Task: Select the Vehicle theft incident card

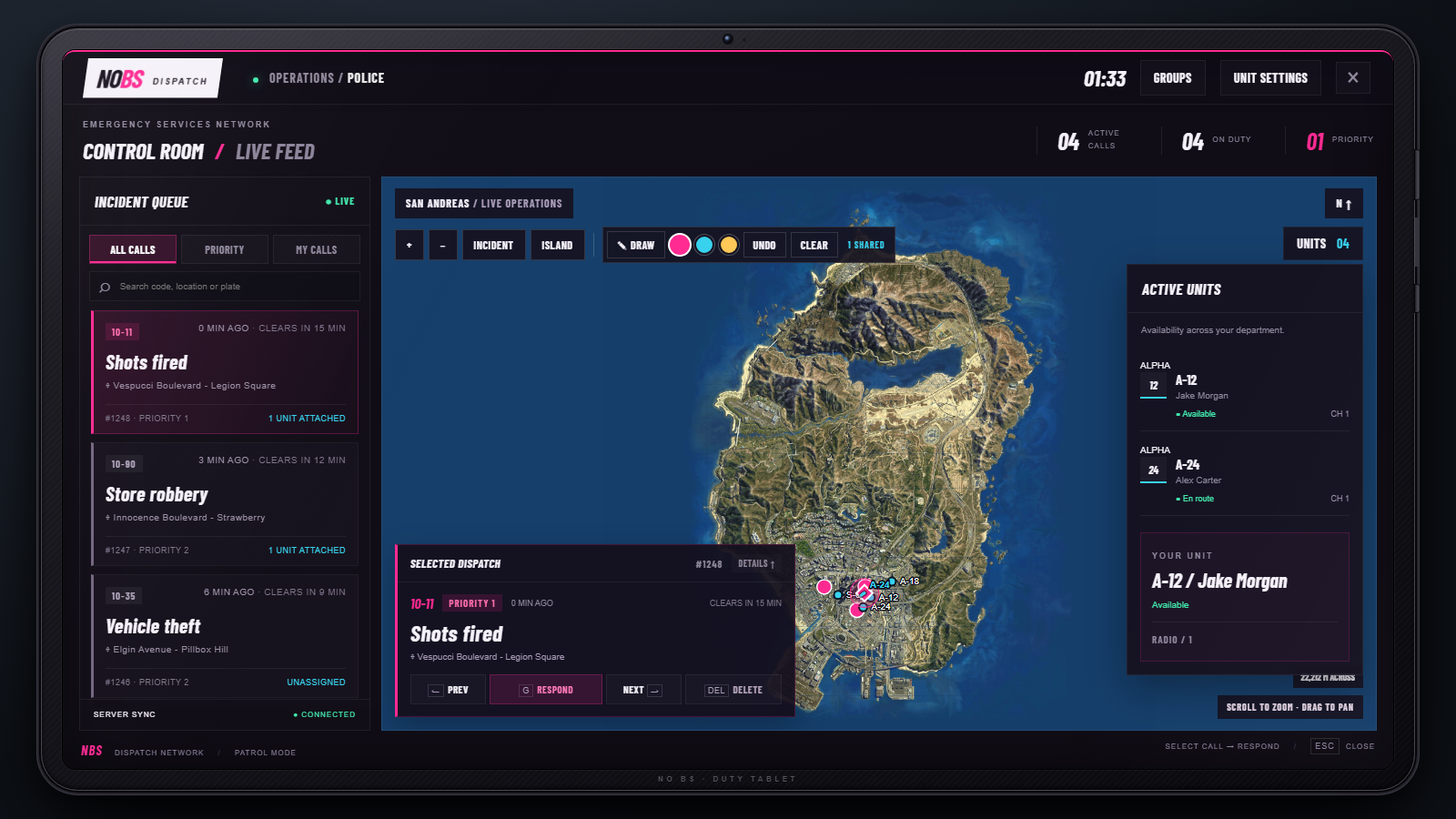Action: click(225, 636)
